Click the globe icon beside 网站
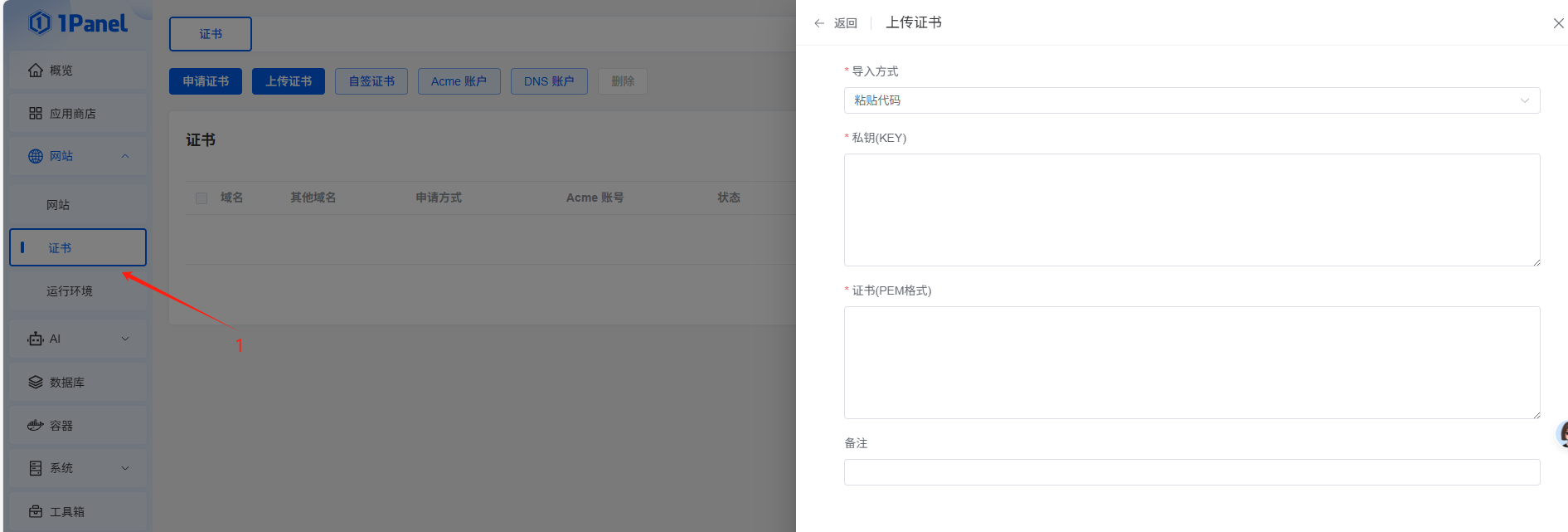1568x532 pixels. coord(36,156)
